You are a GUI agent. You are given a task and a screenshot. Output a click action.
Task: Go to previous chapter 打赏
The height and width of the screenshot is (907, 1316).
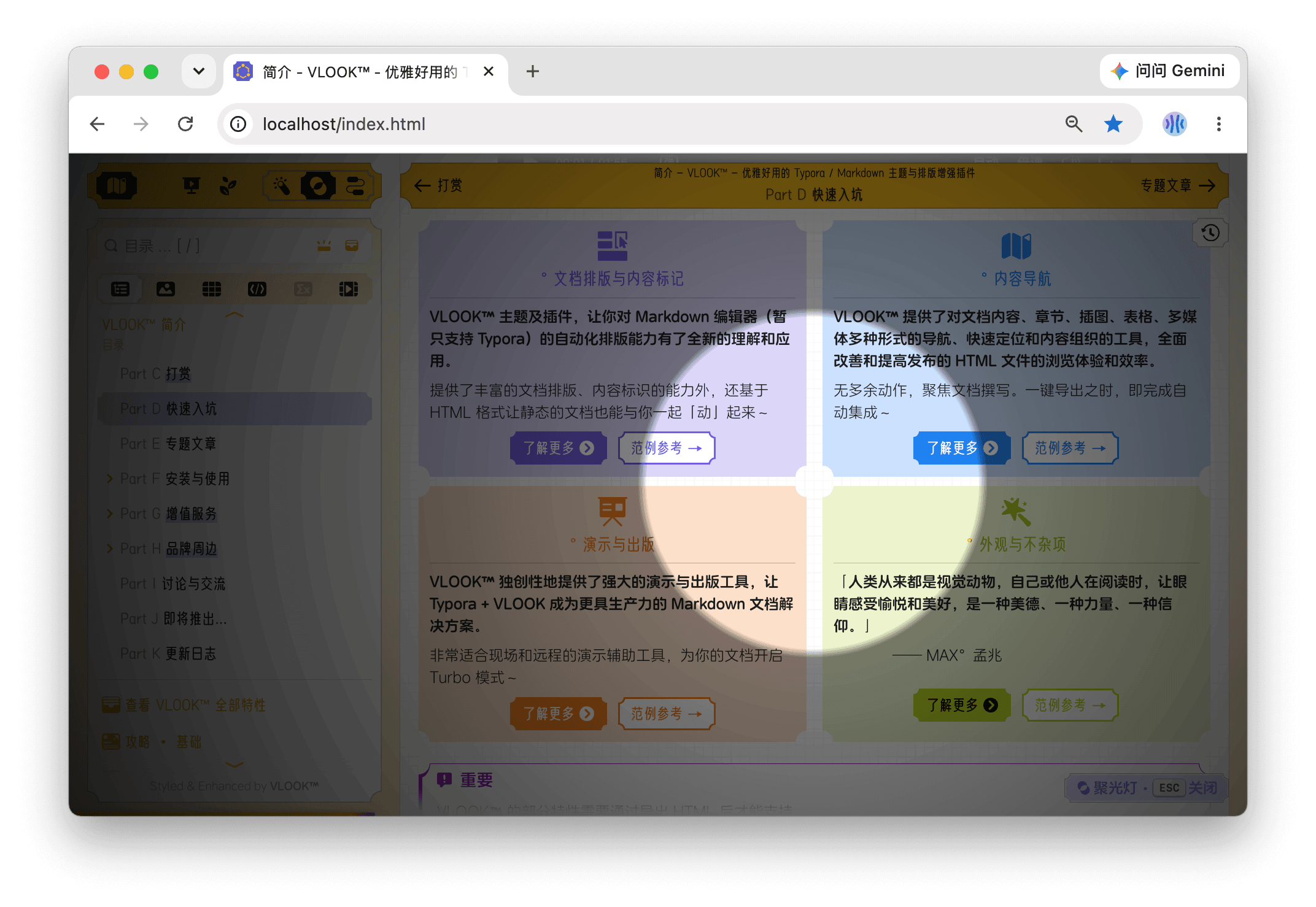click(x=438, y=185)
